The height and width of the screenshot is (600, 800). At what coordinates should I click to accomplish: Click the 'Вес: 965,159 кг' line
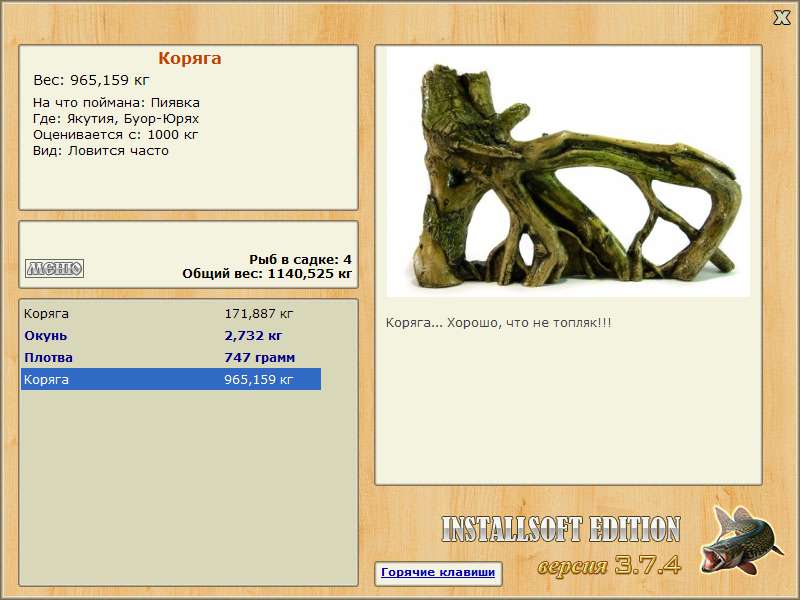pyautogui.click(x=91, y=80)
